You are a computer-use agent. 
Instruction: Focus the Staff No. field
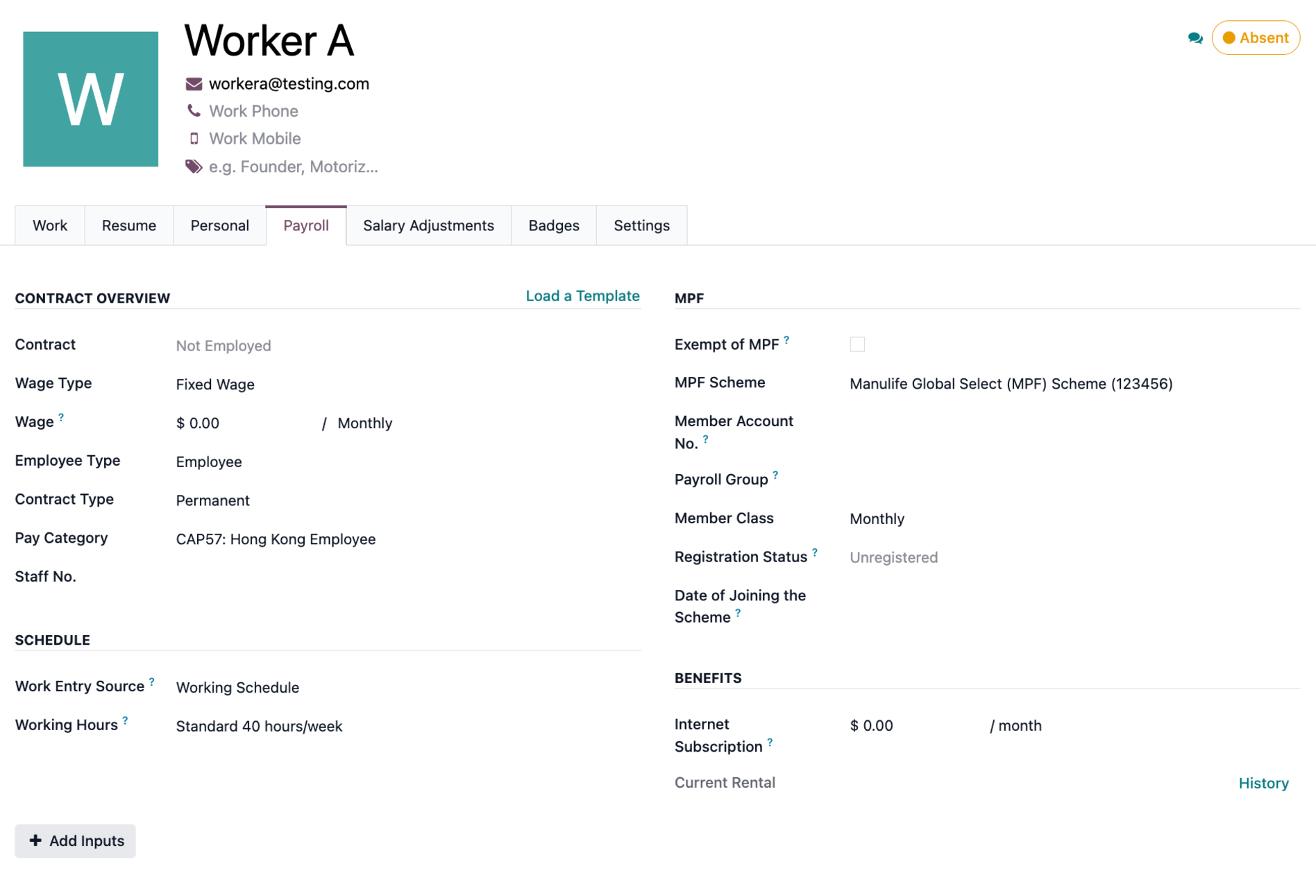pyautogui.click(x=407, y=577)
